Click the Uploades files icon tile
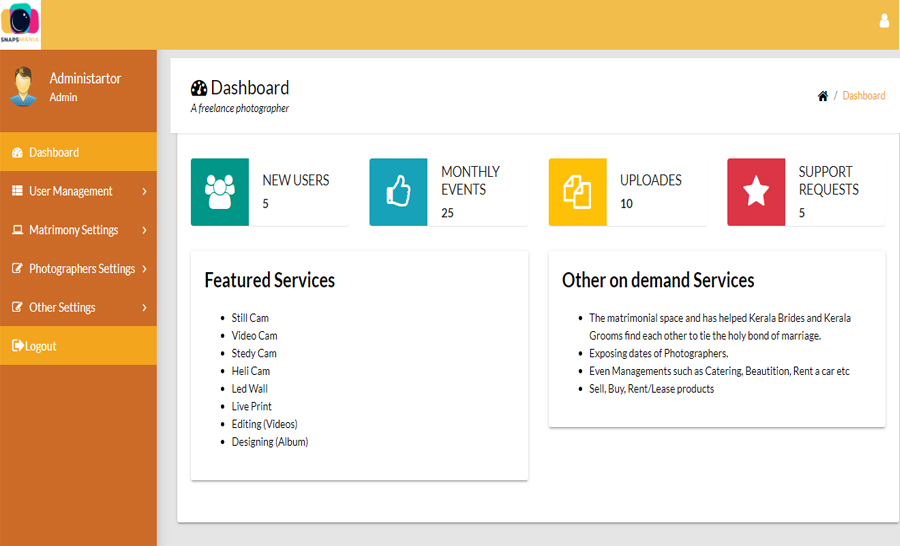The width and height of the screenshot is (900, 546). click(577, 191)
